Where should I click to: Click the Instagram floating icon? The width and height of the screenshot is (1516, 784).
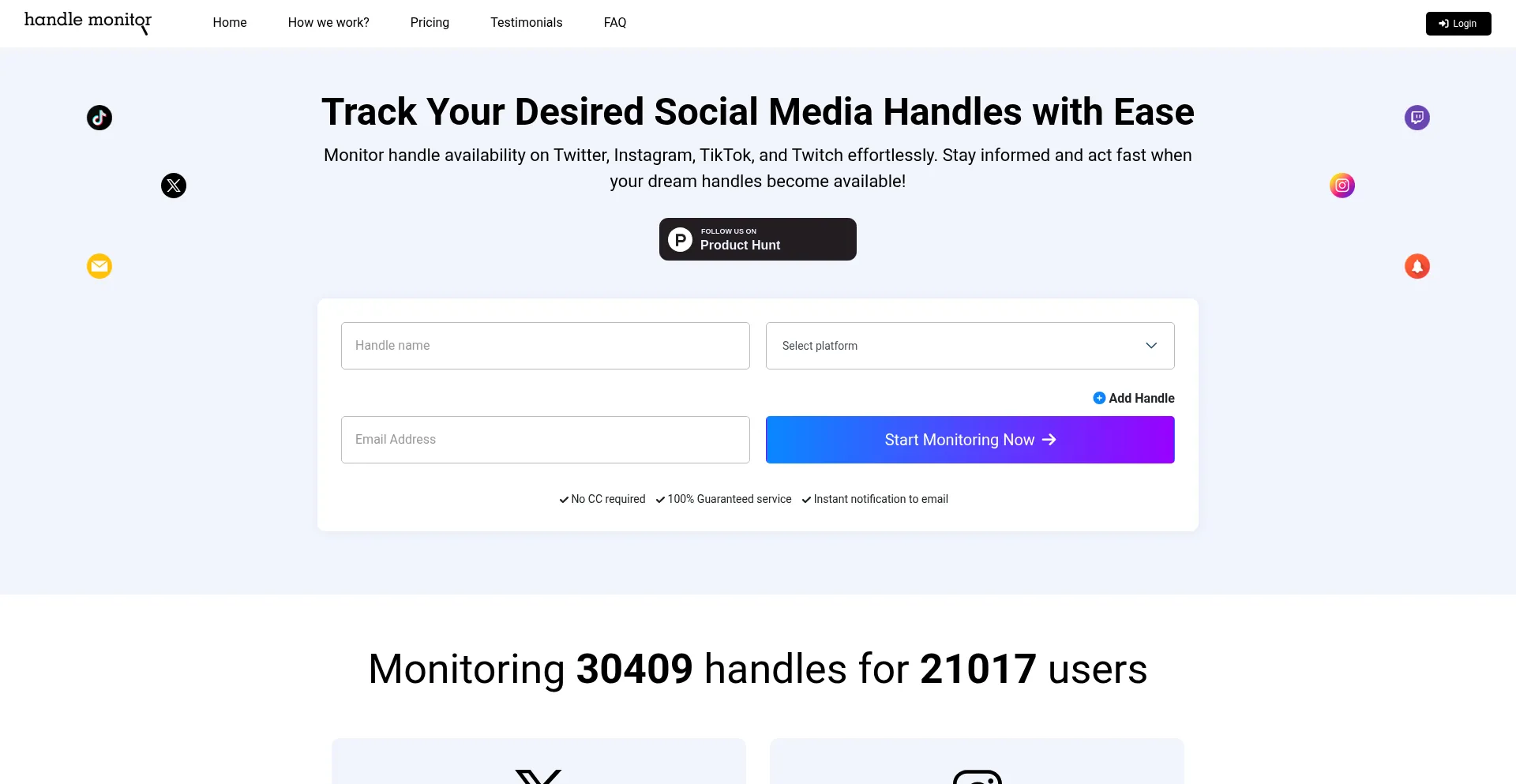tap(1342, 186)
